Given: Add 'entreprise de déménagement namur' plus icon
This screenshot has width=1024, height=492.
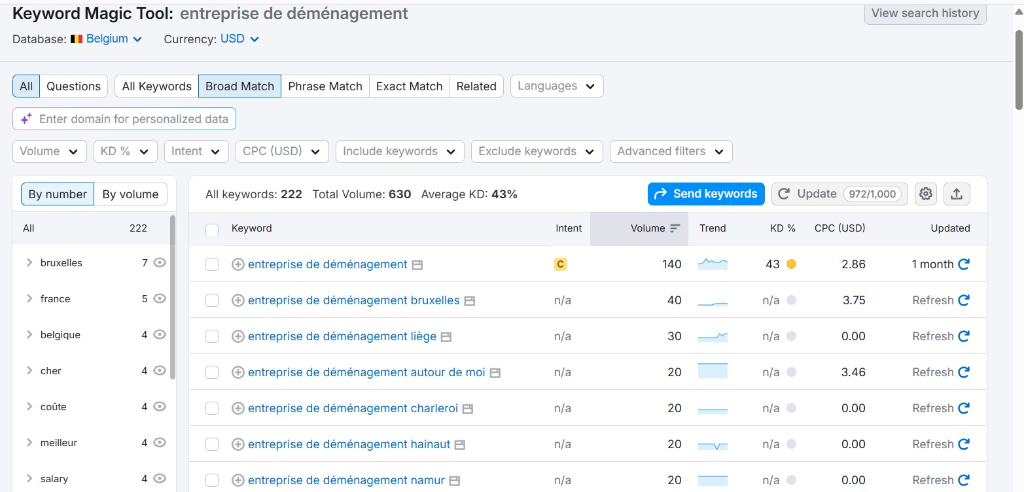Looking at the screenshot, I should (238, 481).
